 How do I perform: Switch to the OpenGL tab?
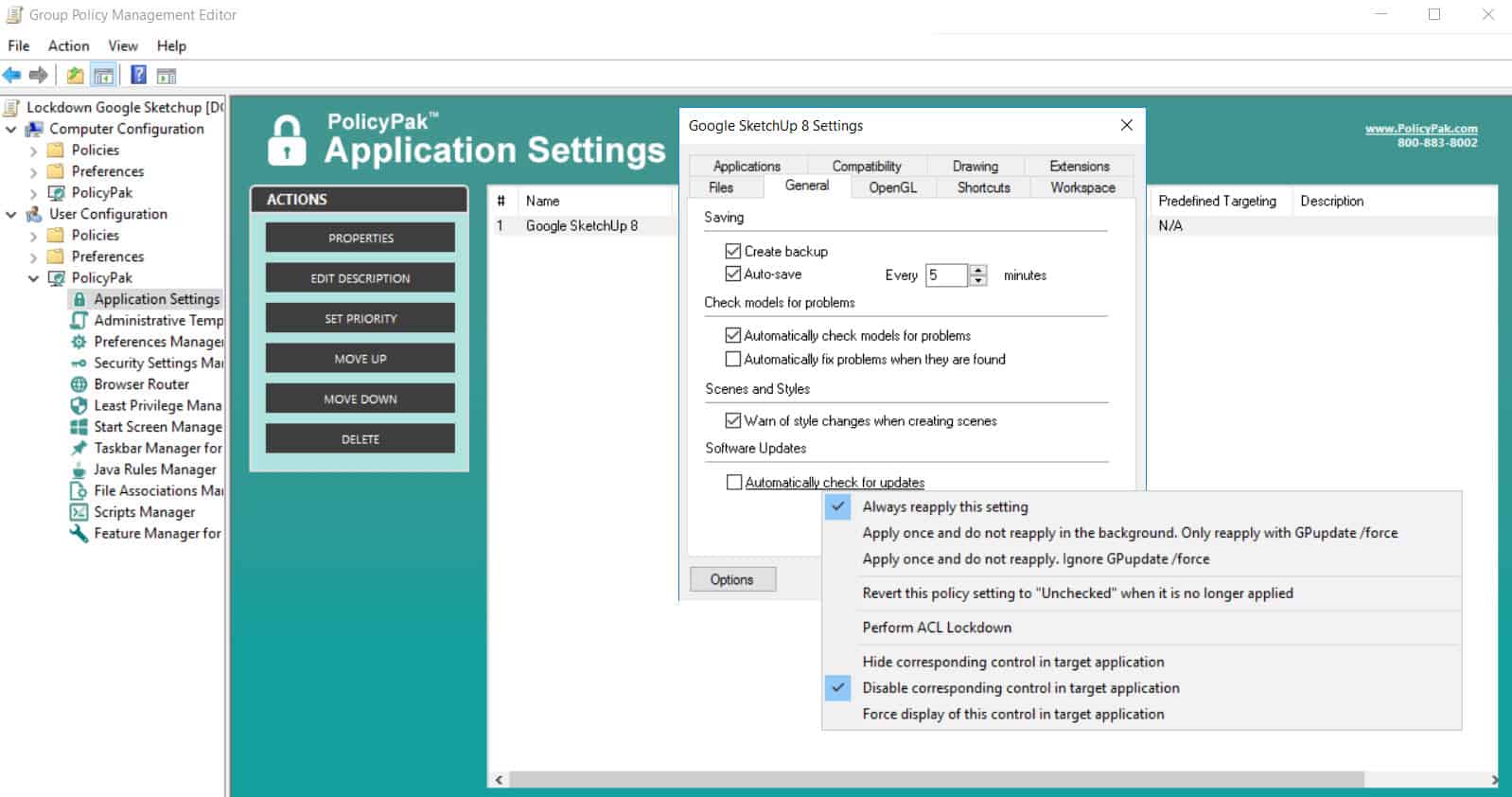[892, 187]
